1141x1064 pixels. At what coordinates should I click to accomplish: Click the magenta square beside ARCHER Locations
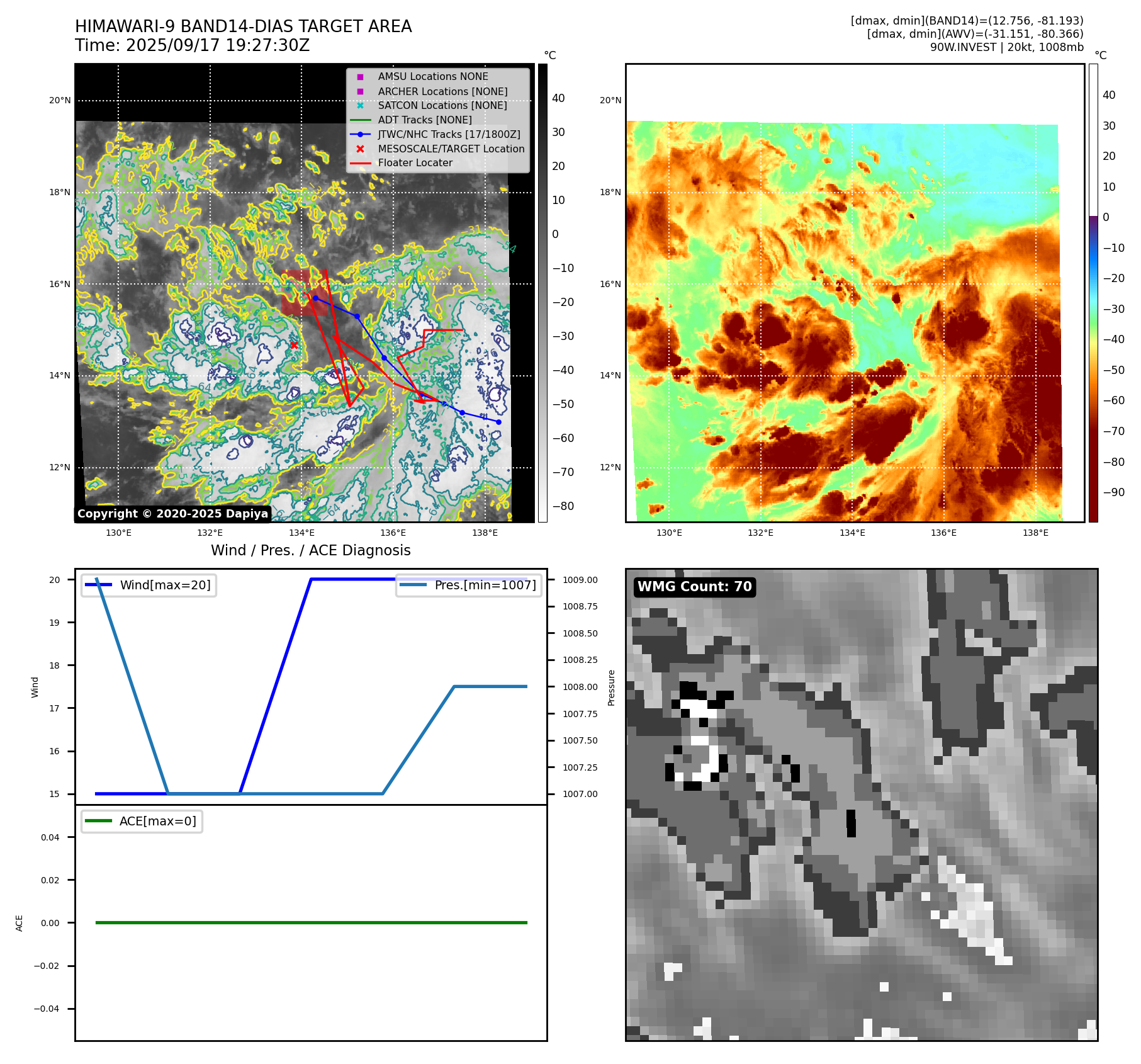[360, 91]
